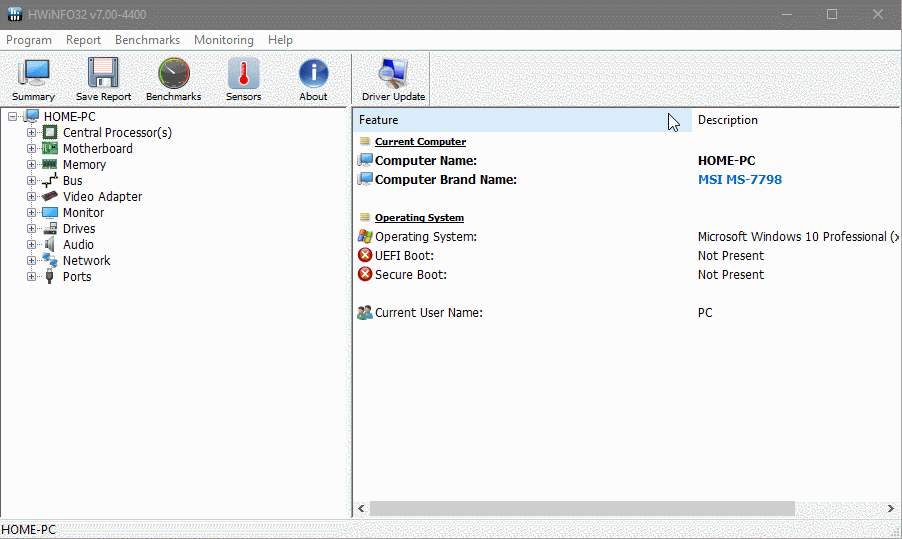Expand the Network node
This screenshot has height=539, width=902.
(x=31, y=261)
